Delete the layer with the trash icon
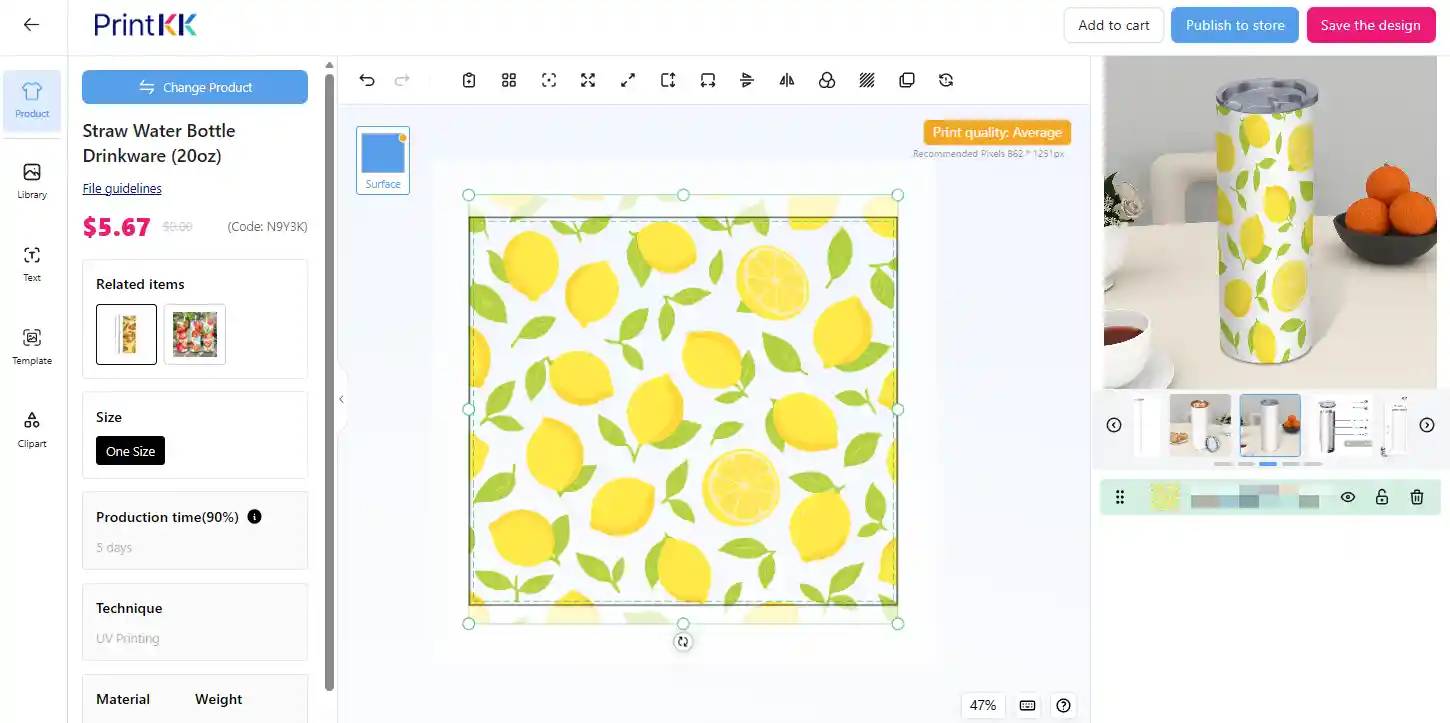 (1416, 497)
